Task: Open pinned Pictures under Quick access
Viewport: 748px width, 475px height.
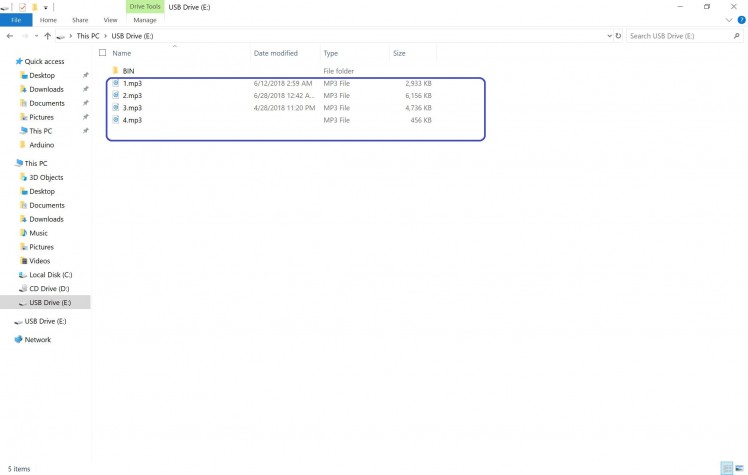Action: point(42,117)
